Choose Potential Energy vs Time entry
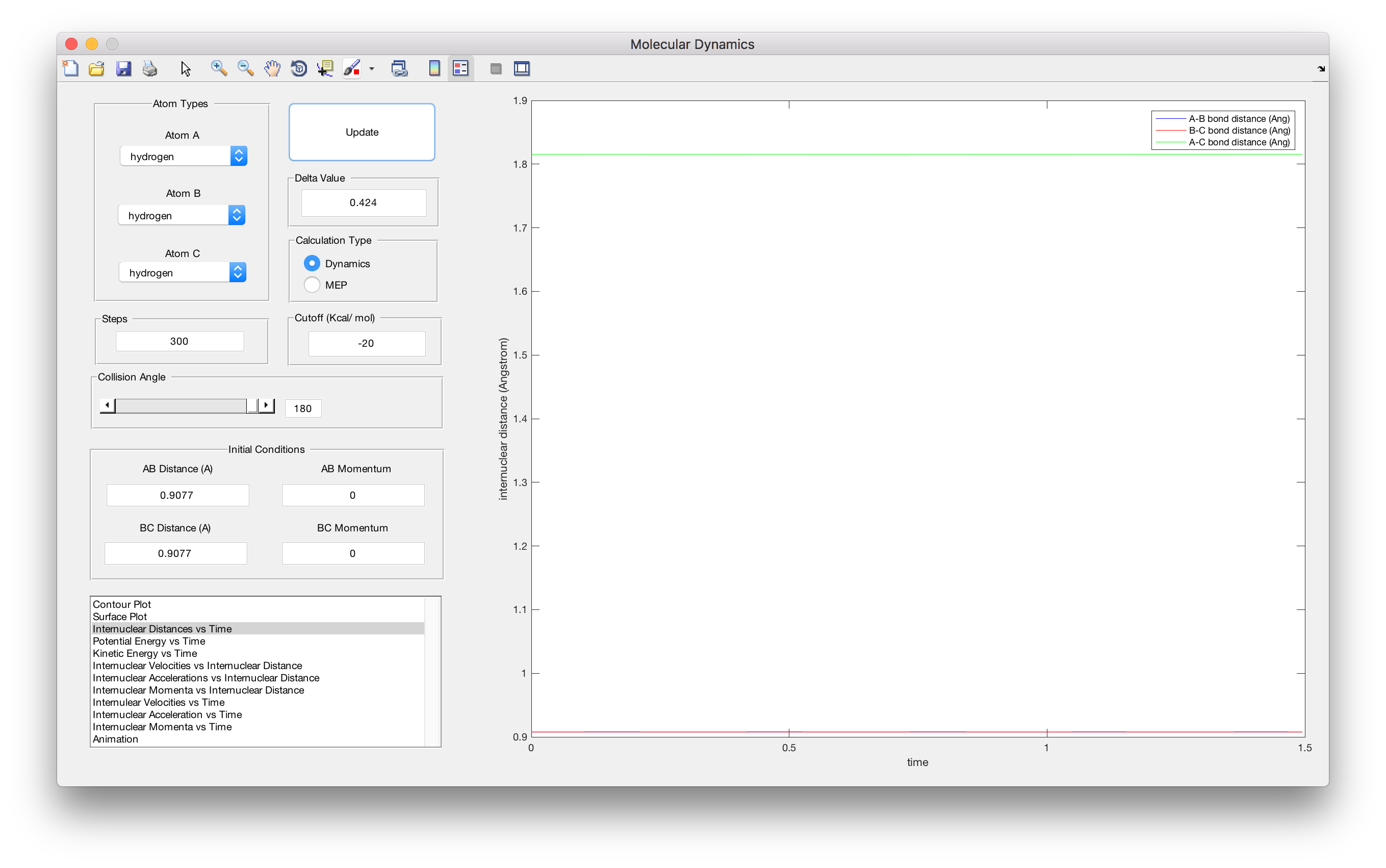Screen dimensions: 1386x868 pos(149,641)
